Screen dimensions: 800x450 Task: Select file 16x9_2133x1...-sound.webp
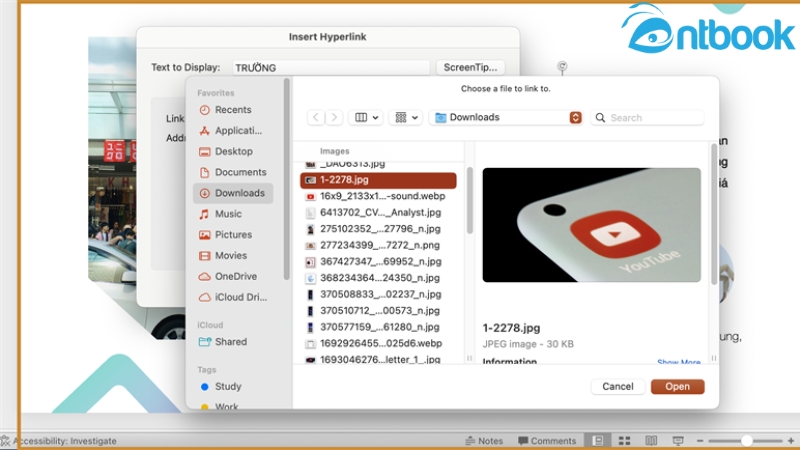coord(378,196)
